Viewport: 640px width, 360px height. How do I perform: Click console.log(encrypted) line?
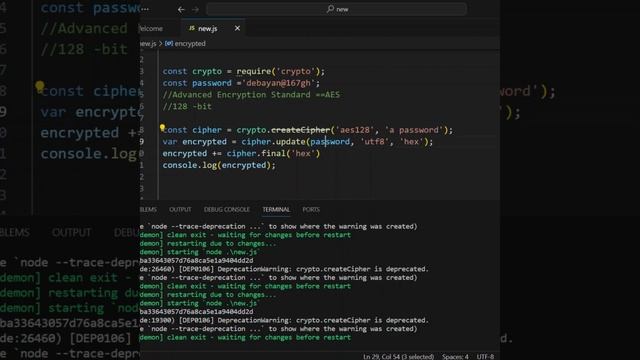click(219, 165)
